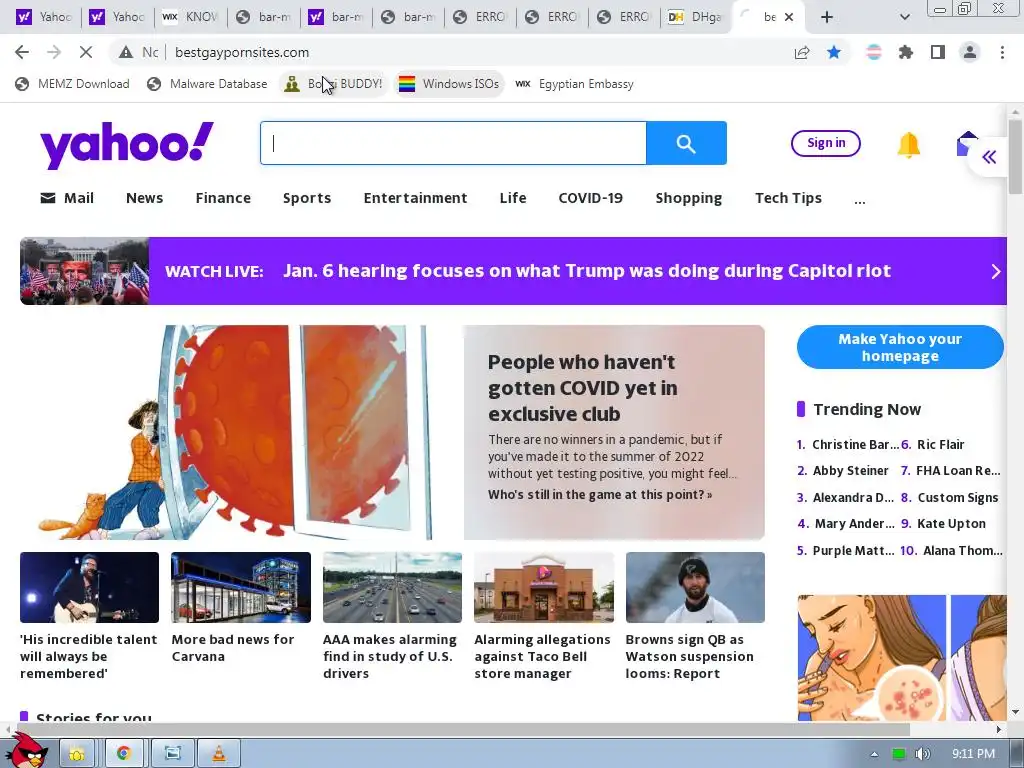Open a new tab with plus button
This screenshot has width=1024, height=768.
click(x=827, y=17)
